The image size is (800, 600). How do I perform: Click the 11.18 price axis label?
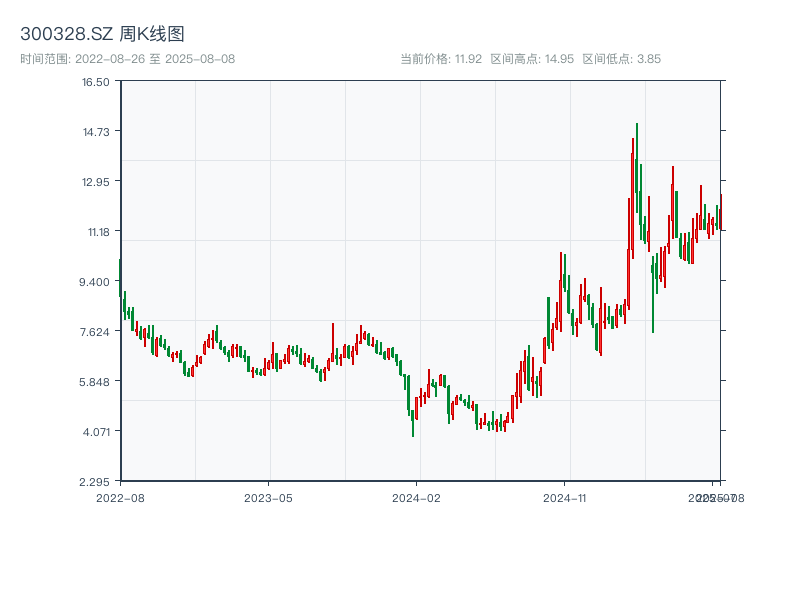(x=95, y=232)
